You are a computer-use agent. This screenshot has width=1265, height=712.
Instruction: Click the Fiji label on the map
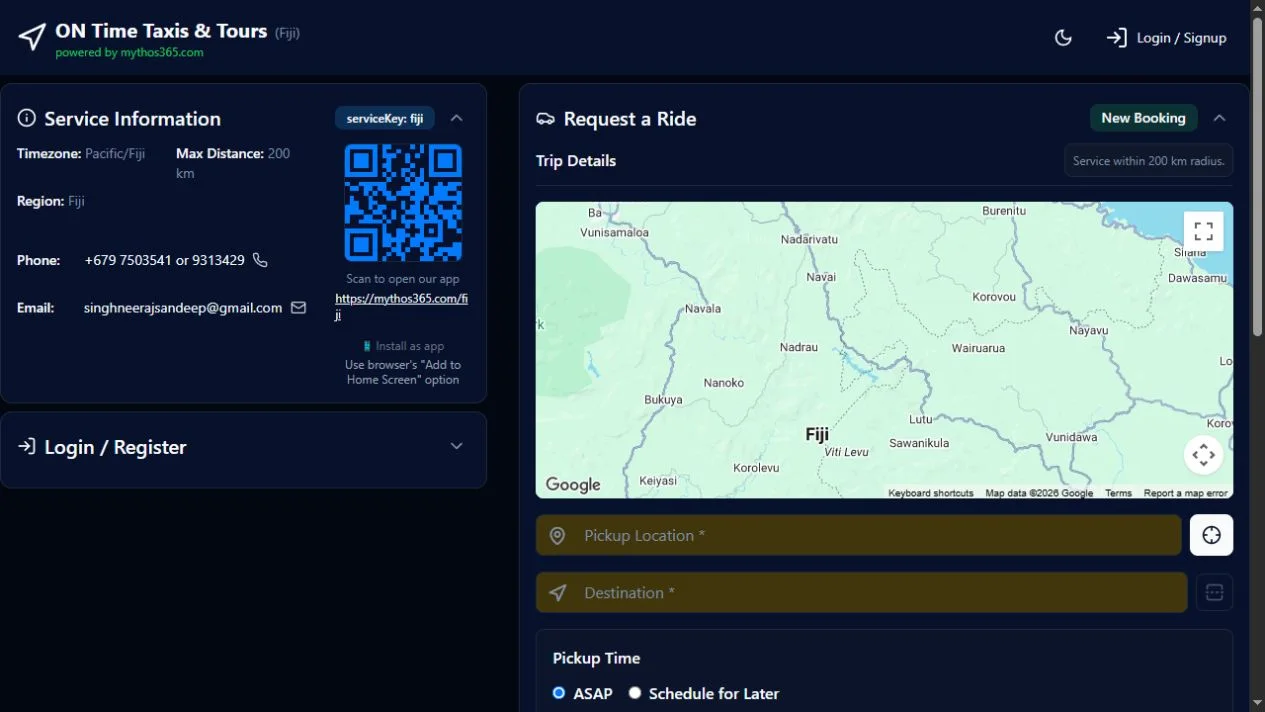tap(817, 434)
